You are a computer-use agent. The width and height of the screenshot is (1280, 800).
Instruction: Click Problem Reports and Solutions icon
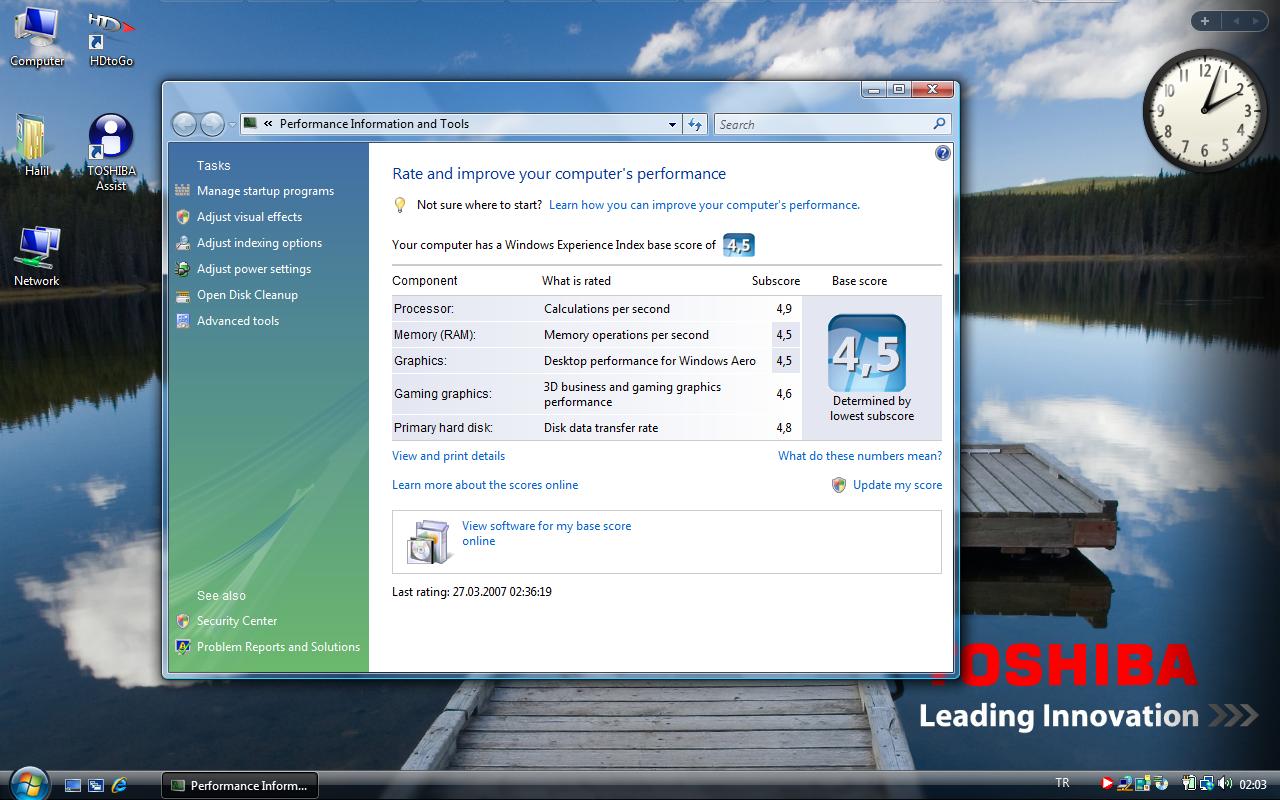click(182, 647)
